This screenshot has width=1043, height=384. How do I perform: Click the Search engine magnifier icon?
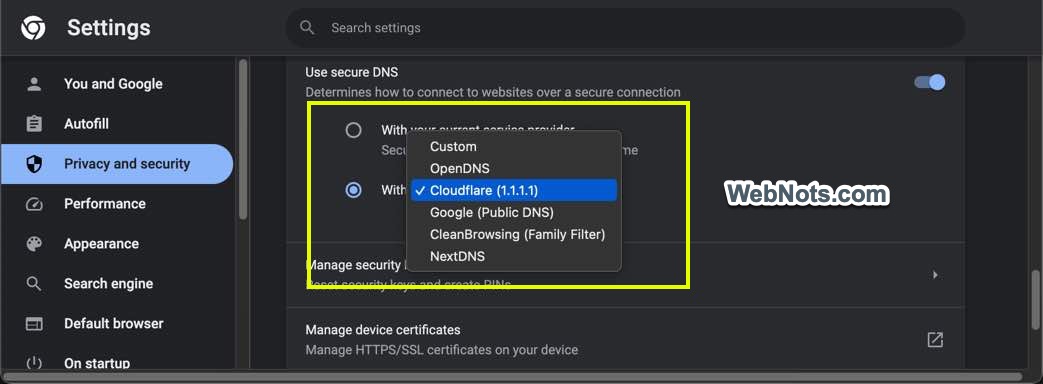coord(34,284)
